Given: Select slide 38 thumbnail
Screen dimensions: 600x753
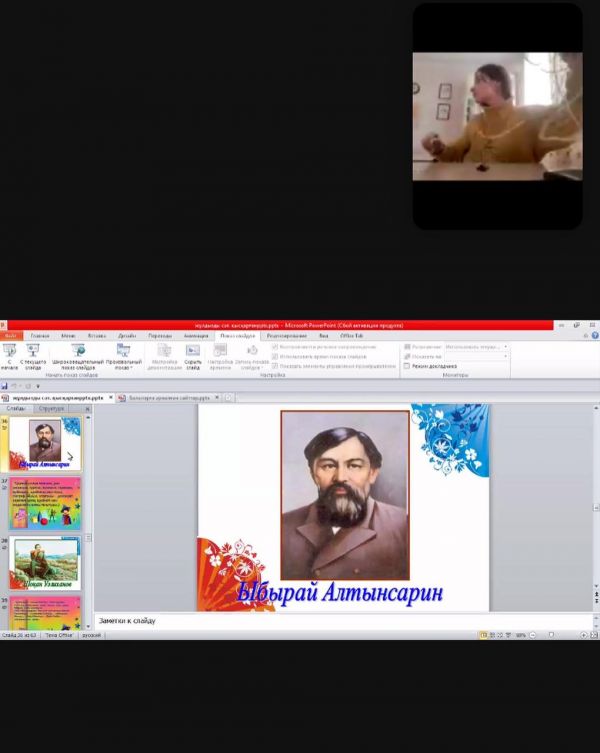Looking at the screenshot, I should tap(45, 563).
